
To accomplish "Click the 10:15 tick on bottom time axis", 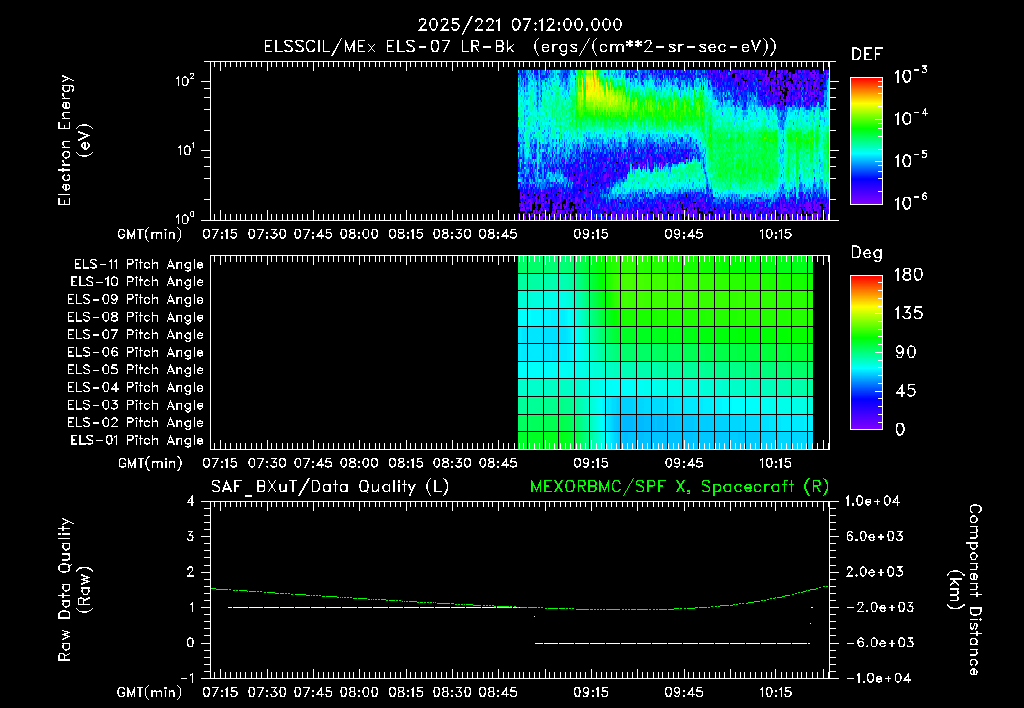I will pos(775,692).
